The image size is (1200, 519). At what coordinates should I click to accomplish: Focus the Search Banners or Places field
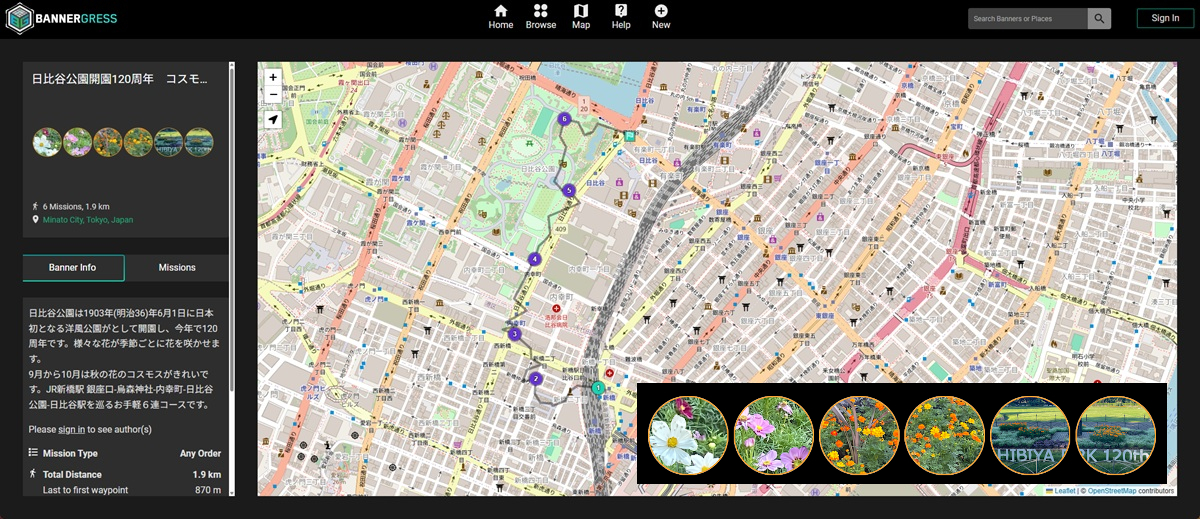pos(1027,18)
